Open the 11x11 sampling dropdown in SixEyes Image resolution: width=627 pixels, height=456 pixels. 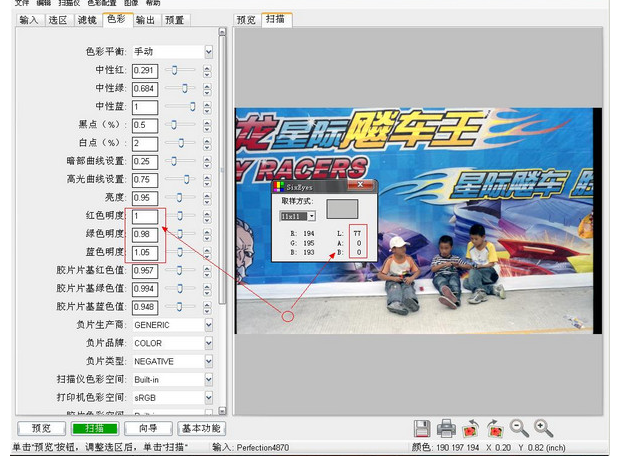[312, 216]
